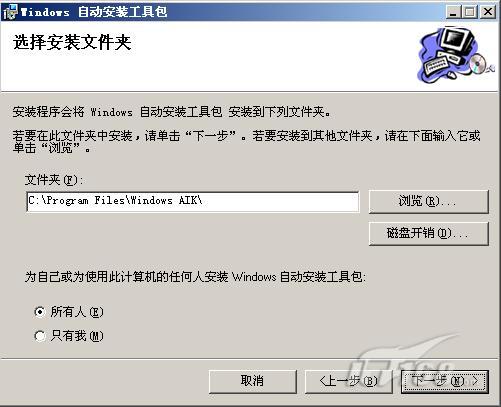501x407 pixels.
Task: Proceed with the 下一步(N) button
Action: pyautogui.click(x=445, y=381)
